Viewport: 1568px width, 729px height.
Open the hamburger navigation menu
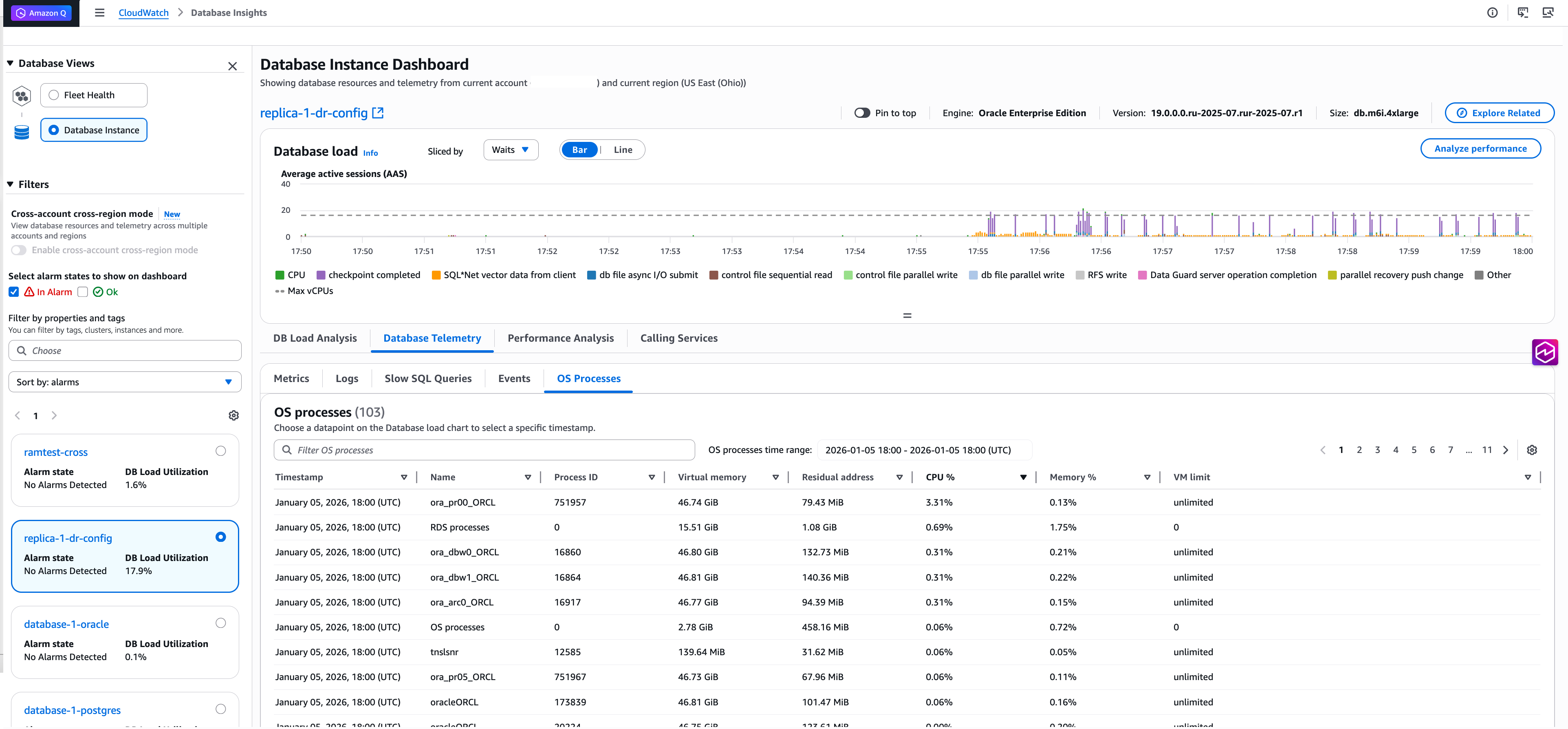point(100,13)
